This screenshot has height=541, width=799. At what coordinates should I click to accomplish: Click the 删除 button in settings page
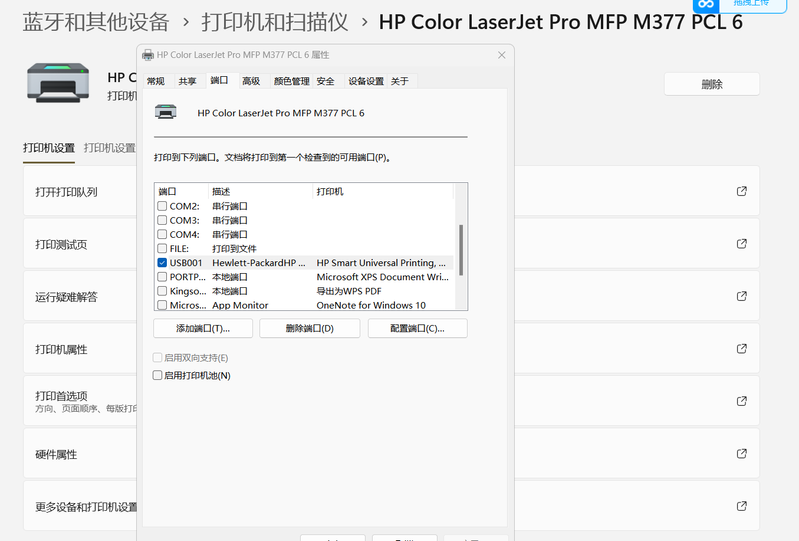pyautogui.click(x=711, y=85)
